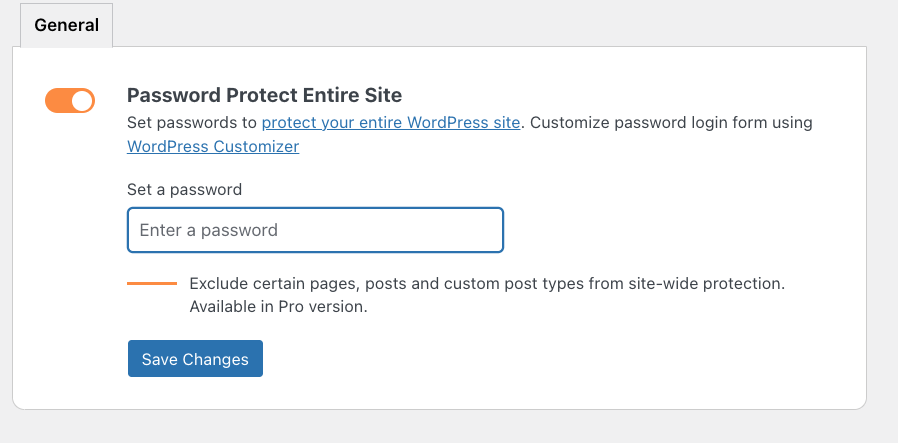The image size is (898, 443).
Task: Disable the Password Protect Entire Site toggle
Action: click(x=70, y=100)
